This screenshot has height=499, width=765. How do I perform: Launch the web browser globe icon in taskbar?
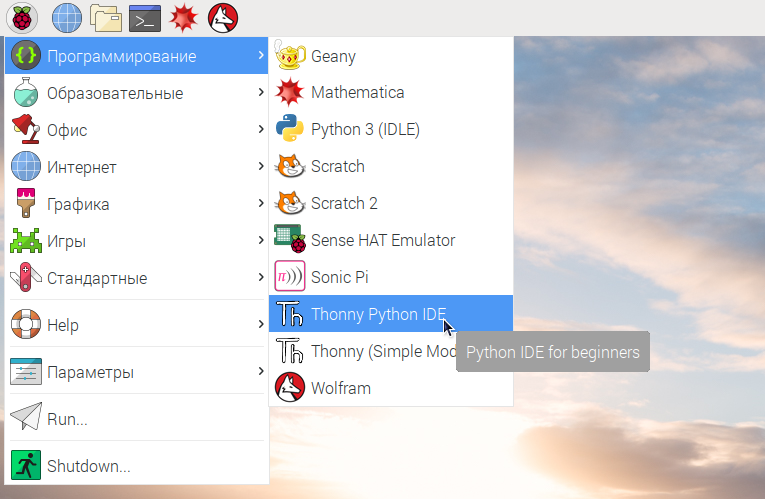pyautogui.click(x=67, y=18)
